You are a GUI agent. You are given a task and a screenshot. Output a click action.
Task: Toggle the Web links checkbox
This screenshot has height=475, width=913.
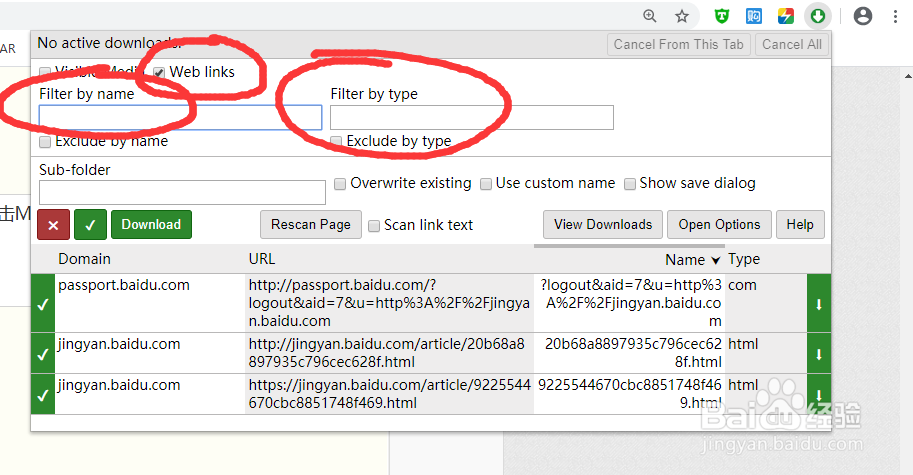[x=158, y=73]
